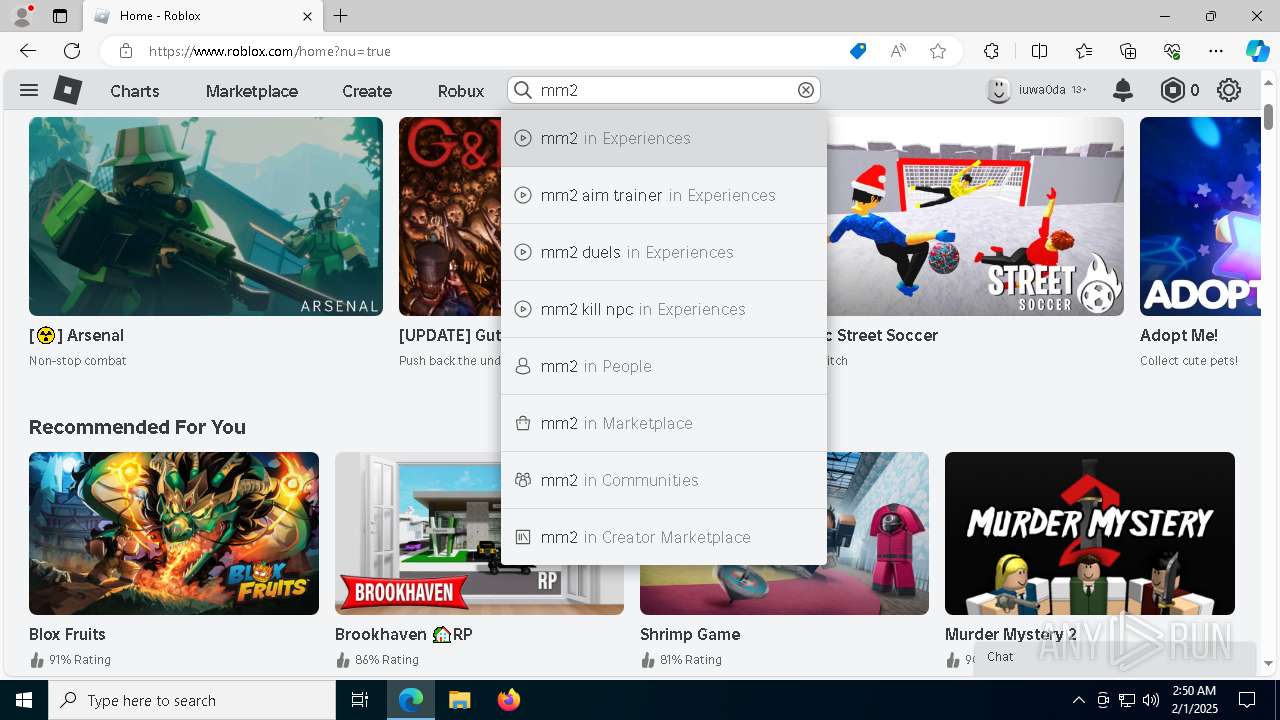
Task: Open the Robux page
Action: (461, 91)
